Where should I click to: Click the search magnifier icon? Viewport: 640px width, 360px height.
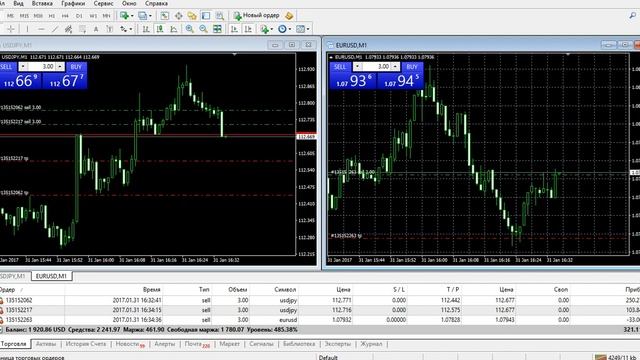(632, 16)
